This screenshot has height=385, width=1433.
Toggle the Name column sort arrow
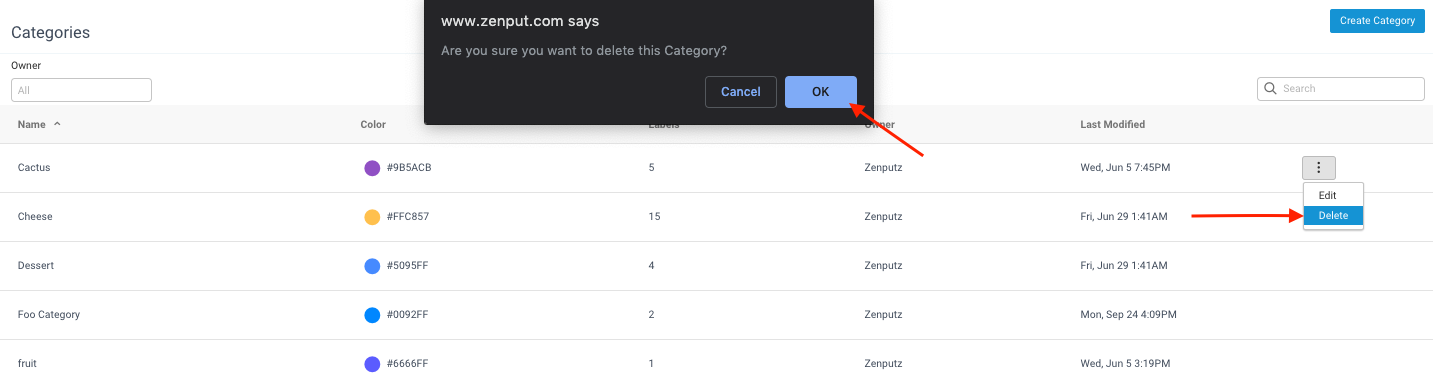(57, 124)
